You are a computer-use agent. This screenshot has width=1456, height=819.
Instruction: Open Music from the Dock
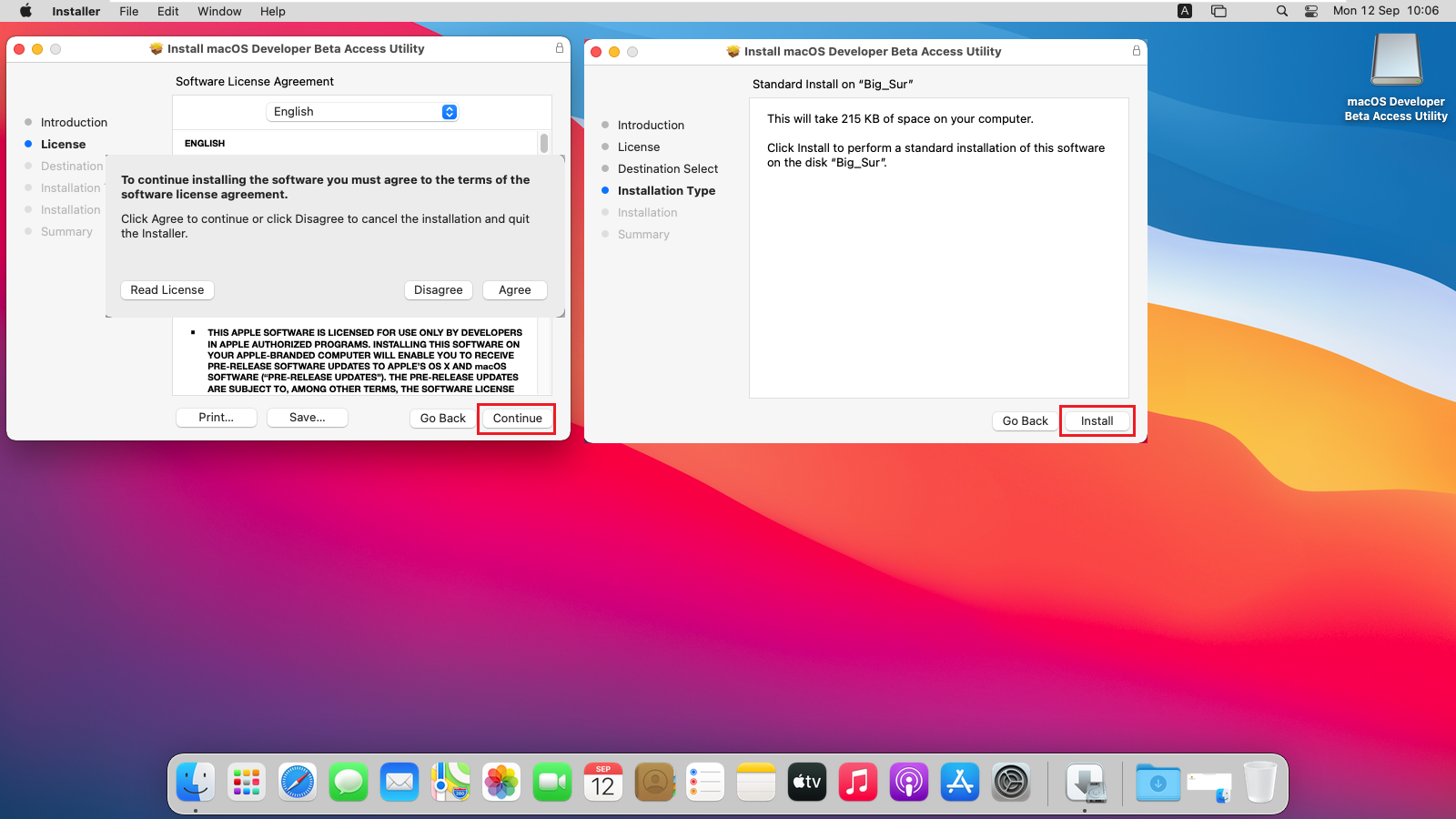858,783
